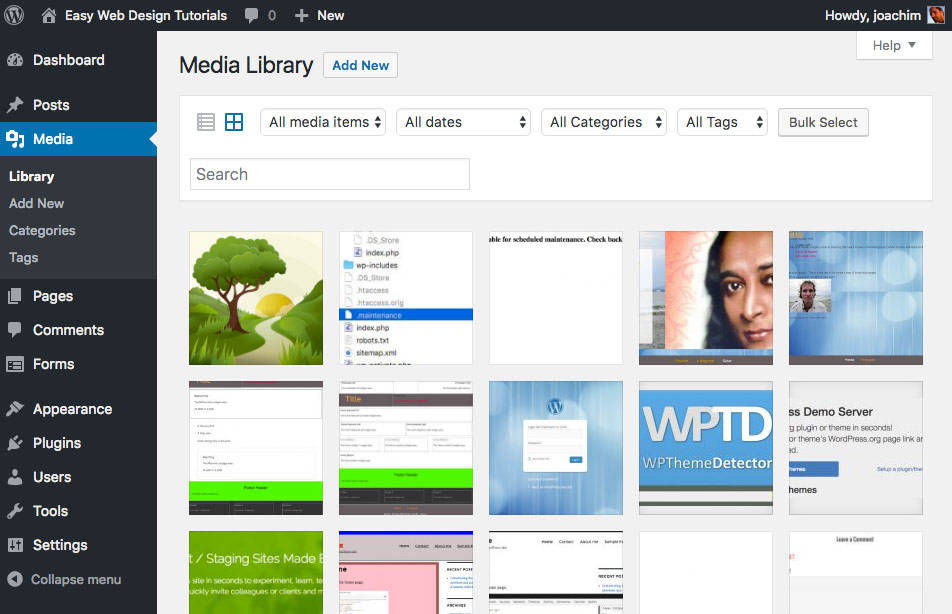
Task: Click the Add New button next to Media Library
Action: 360,64
